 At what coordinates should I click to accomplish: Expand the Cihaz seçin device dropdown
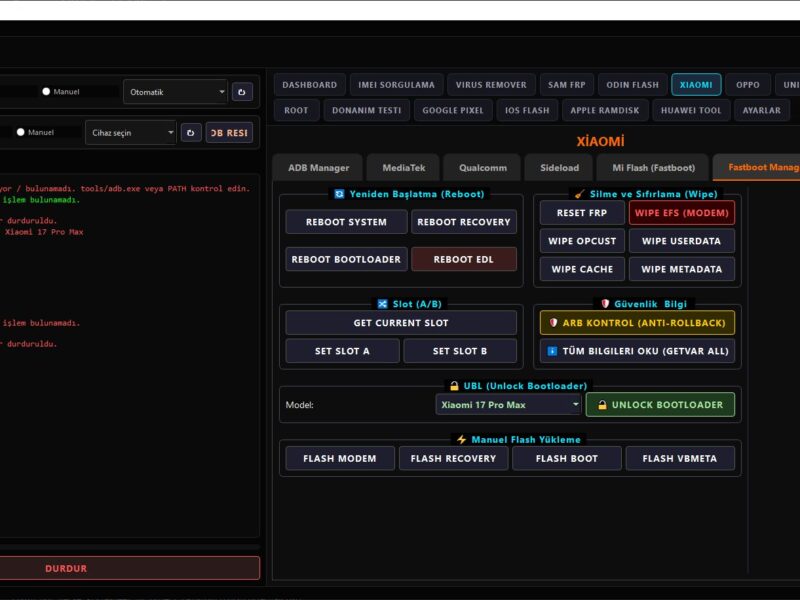click(x=130, y=132)
